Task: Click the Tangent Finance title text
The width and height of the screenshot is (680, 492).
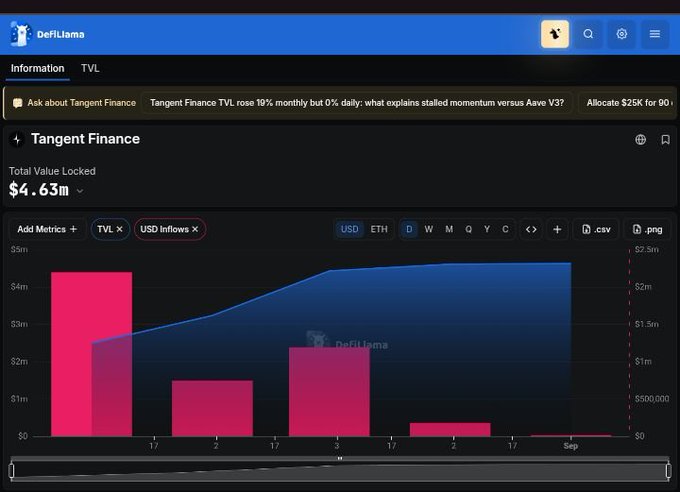Action: click(x=85, y=139)
